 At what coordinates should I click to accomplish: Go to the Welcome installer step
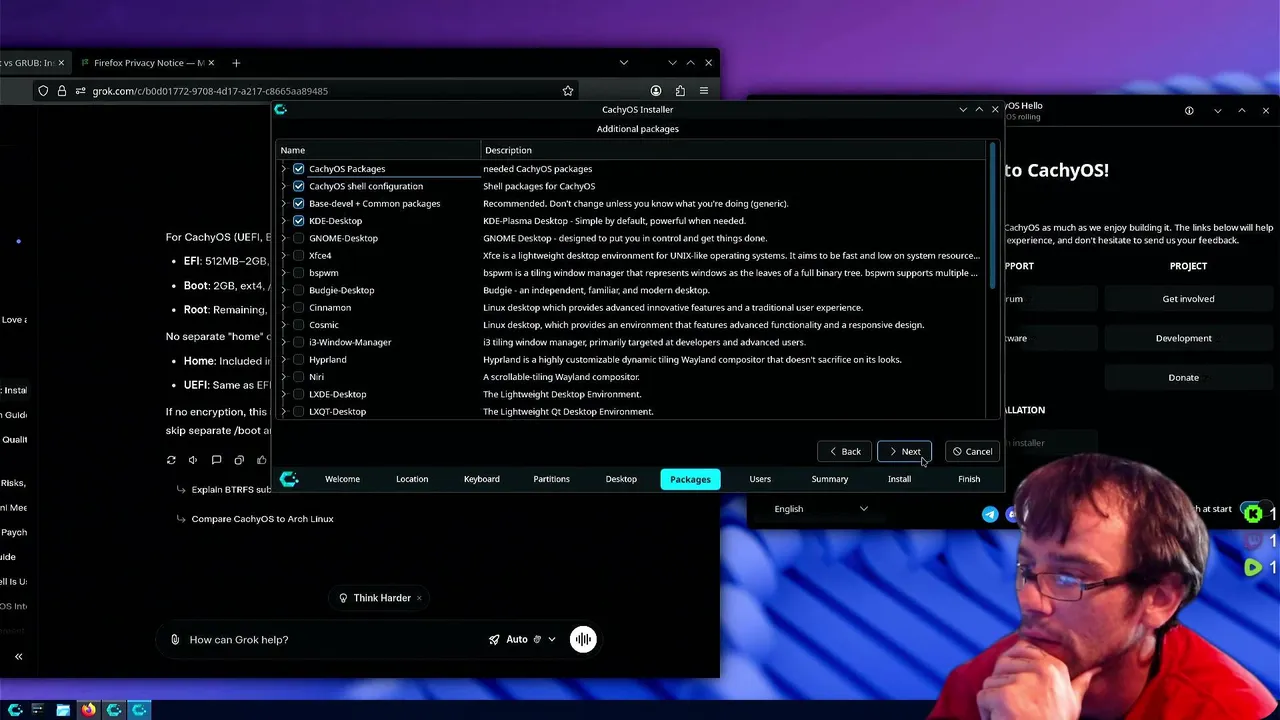point(342,479)
